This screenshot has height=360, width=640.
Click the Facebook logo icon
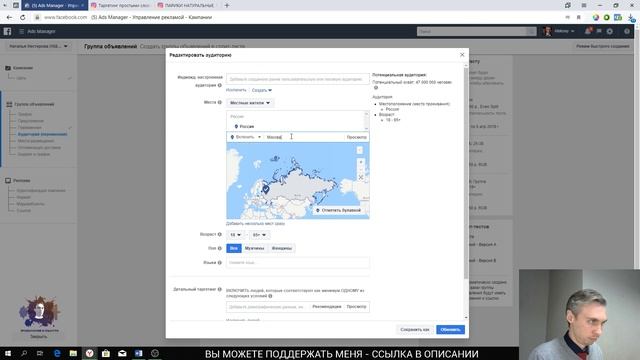(x=7, y=31)
